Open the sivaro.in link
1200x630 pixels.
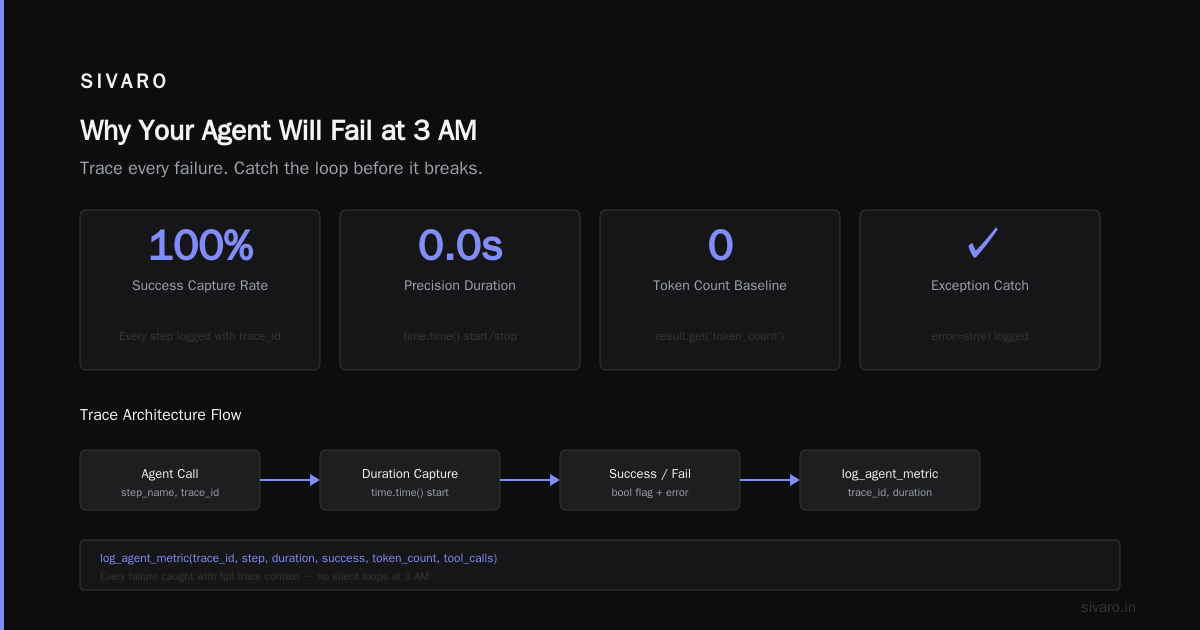(1108, 607)
